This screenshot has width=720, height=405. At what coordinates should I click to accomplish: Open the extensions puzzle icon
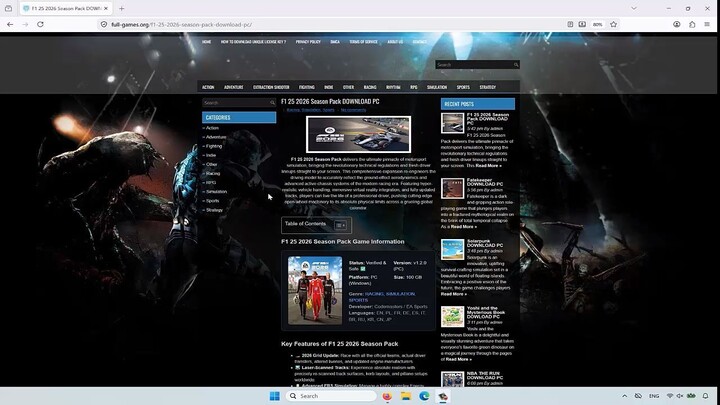click(x=692, y=24)
